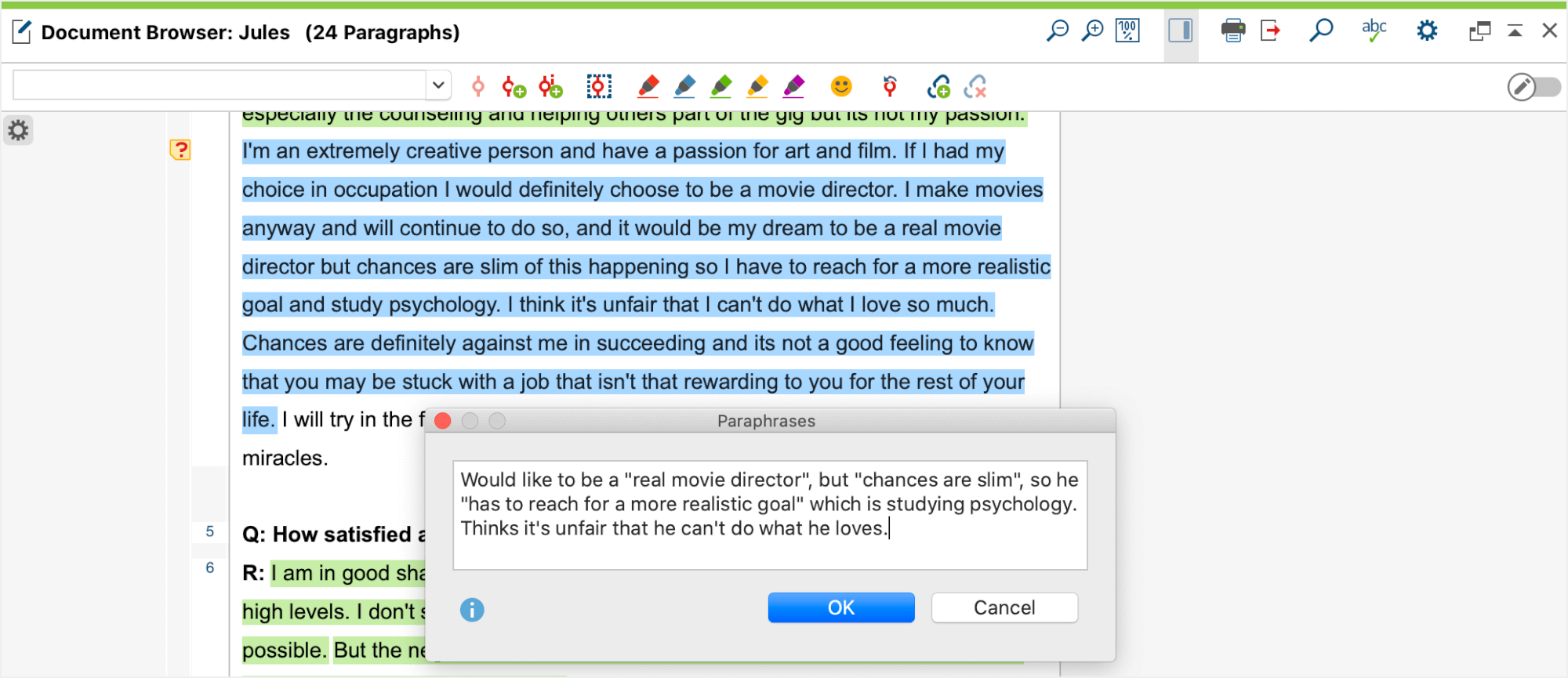Open the code selection dropdown arrow

point(438,85)
